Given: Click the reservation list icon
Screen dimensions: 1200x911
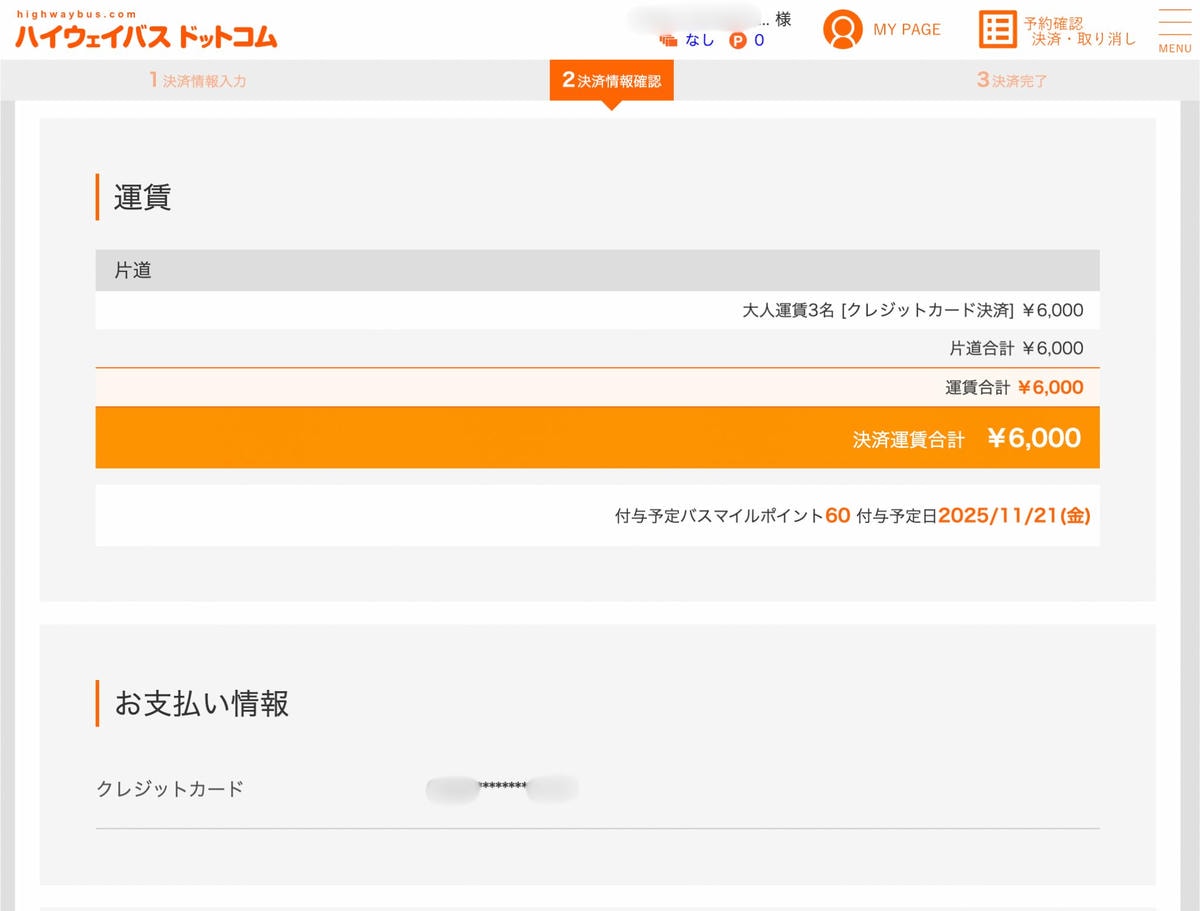Looking at the screenshot, I should tap(997, 30).
